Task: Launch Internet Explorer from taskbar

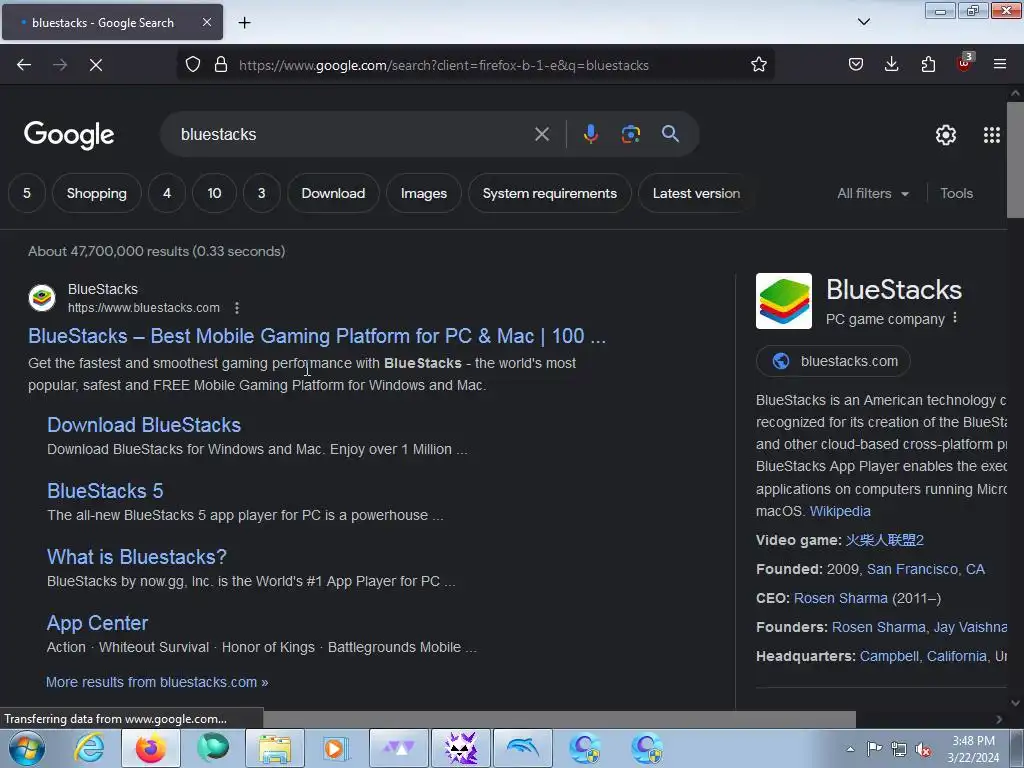Action: pyautogui.click(x=89, y=748)
